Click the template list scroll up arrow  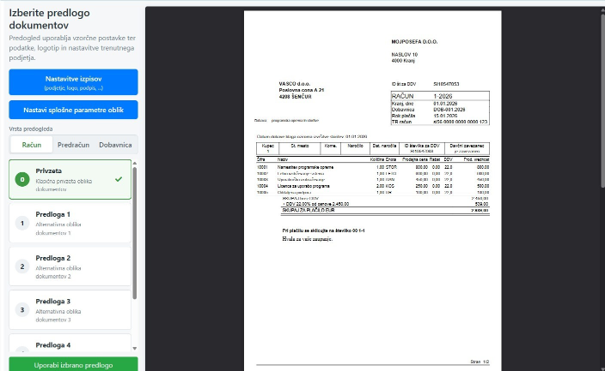135,164
